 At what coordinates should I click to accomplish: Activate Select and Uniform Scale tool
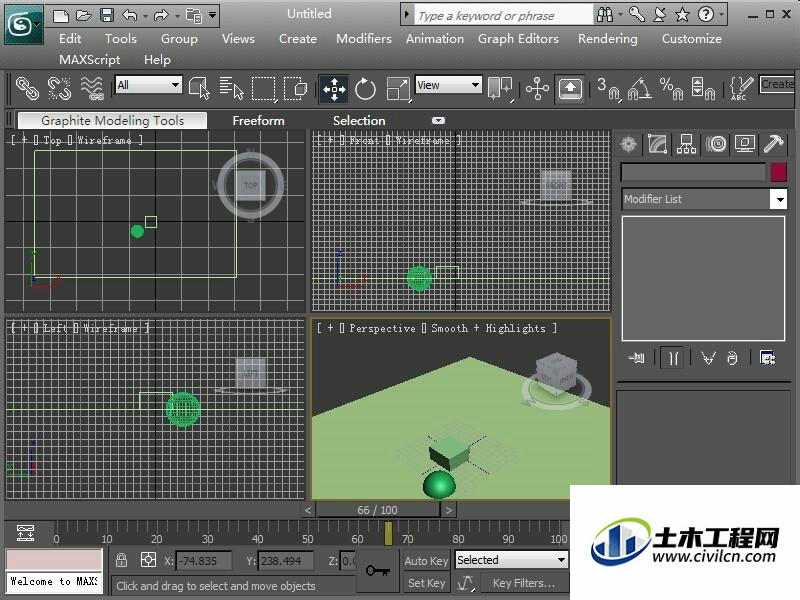(x=398, y=89)
